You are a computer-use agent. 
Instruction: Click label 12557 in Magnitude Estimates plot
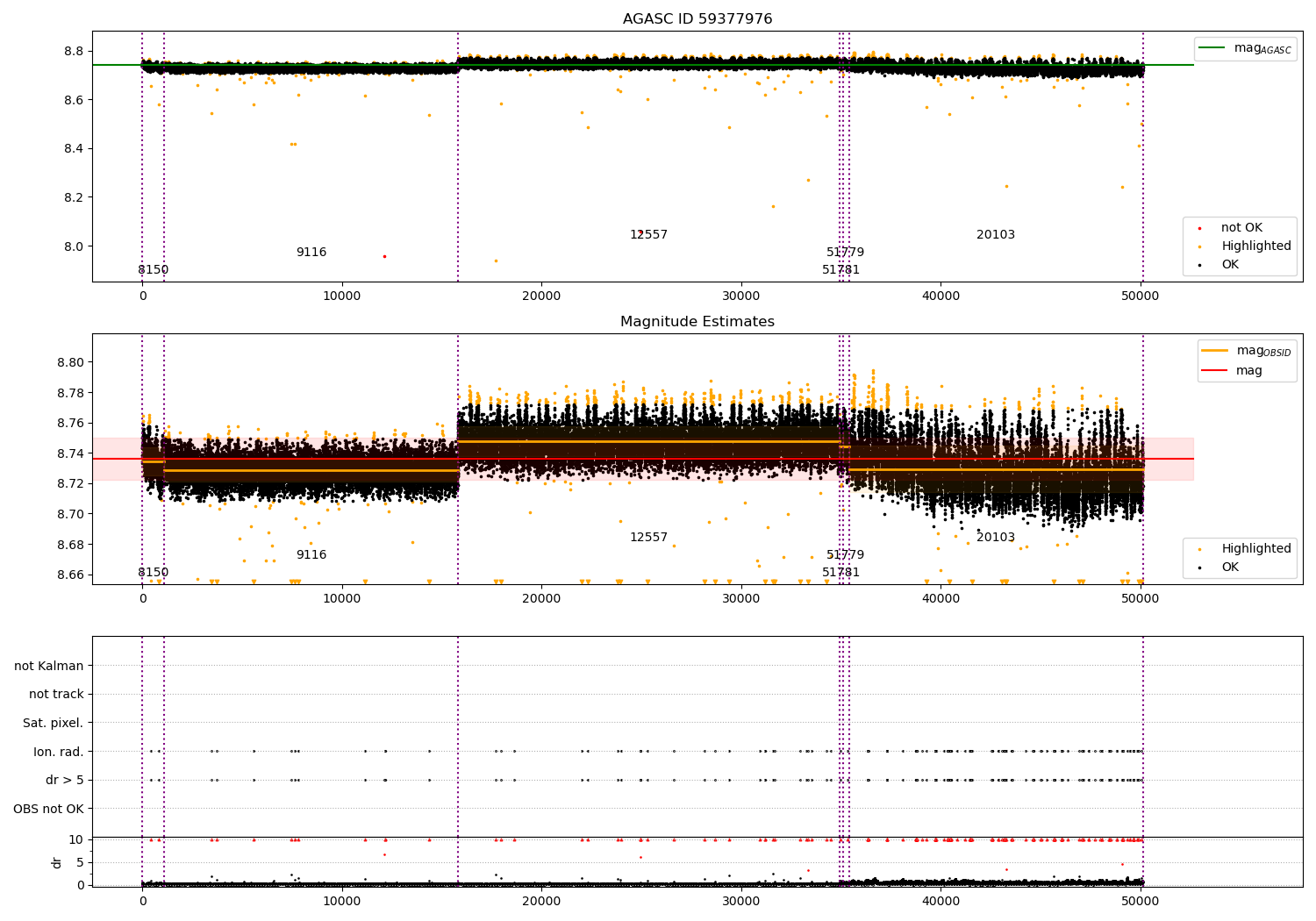[648, 538]
